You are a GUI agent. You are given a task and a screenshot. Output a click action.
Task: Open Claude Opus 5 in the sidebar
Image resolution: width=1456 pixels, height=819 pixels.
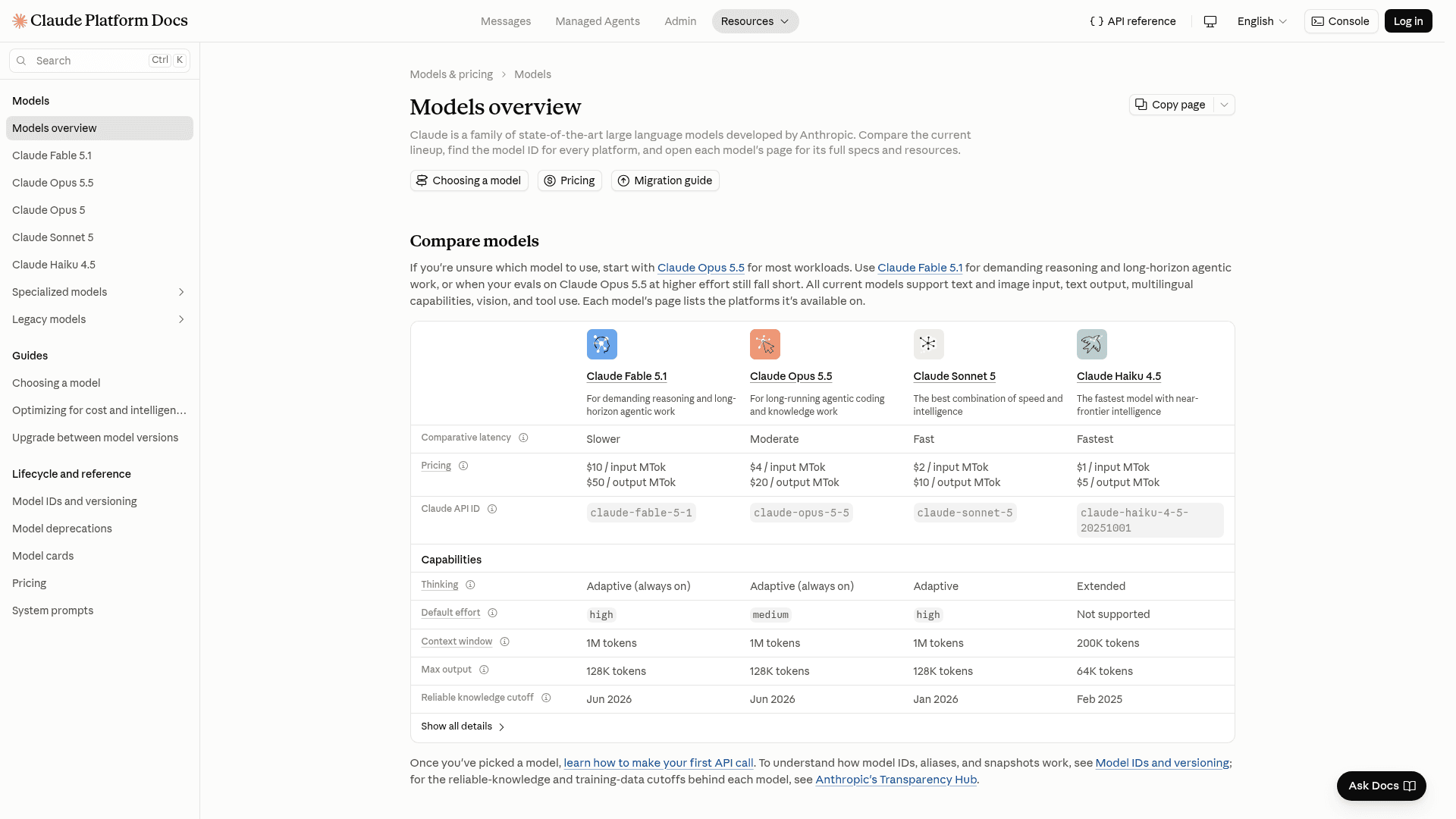(x=99, y=210)
